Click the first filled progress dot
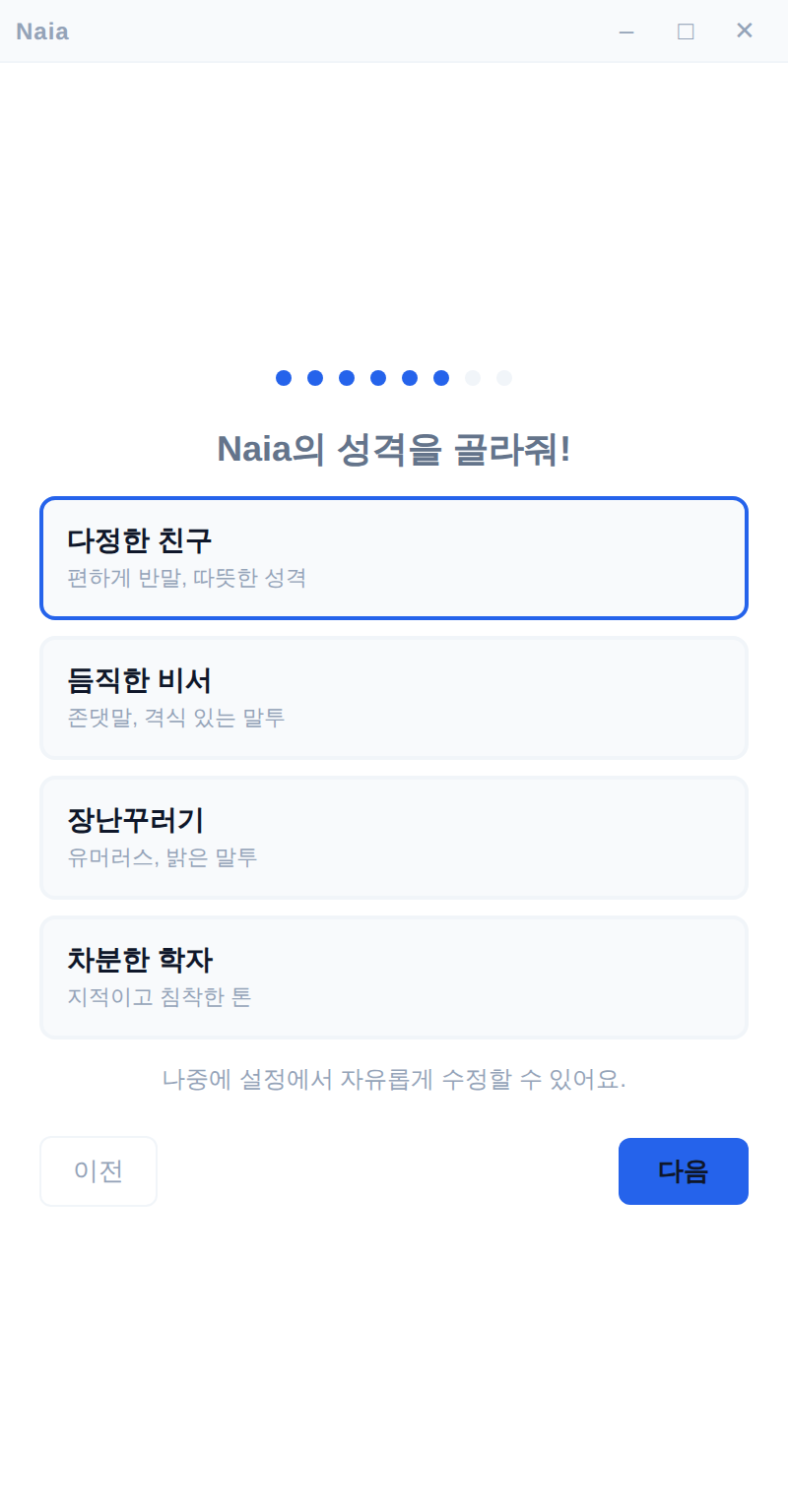 tap(283, 378)
